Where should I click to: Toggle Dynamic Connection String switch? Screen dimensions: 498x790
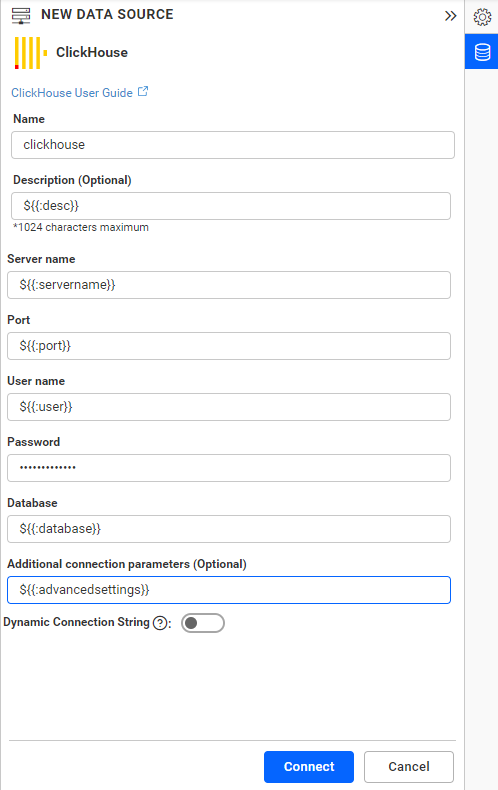(203, 623)
